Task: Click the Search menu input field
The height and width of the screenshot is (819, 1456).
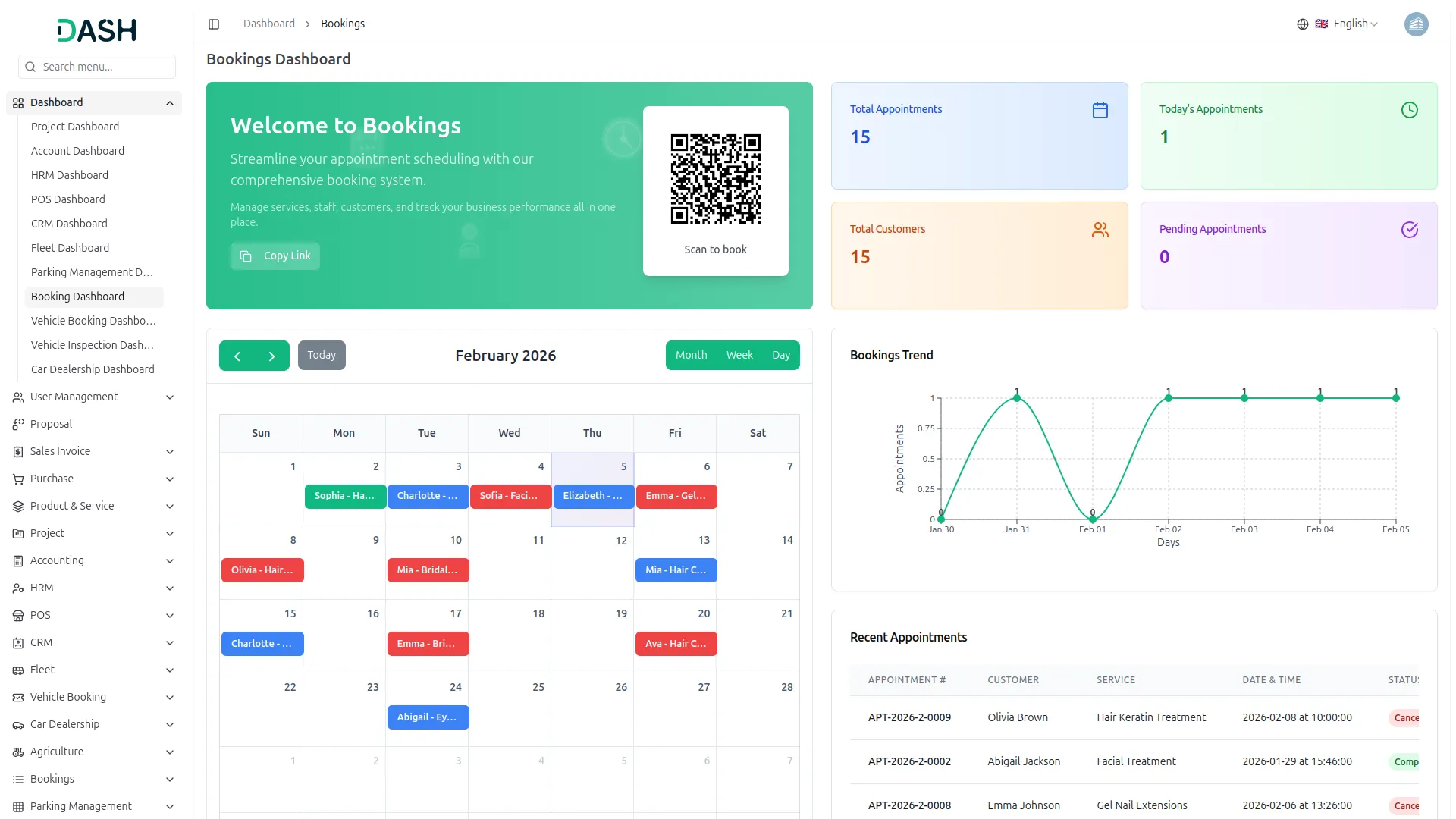Action: (97, 67)
